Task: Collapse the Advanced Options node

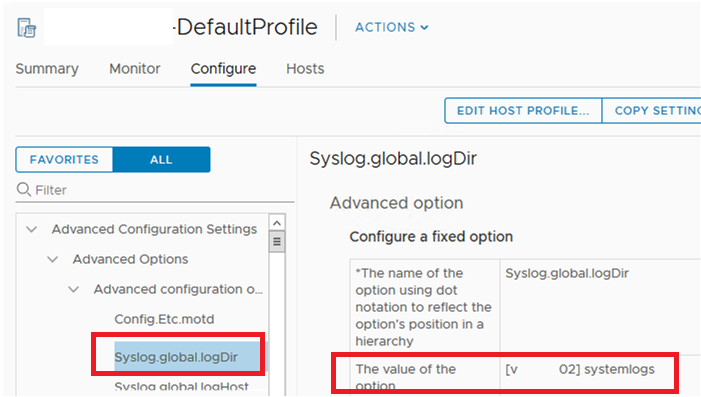Action: tap(52, 259)
